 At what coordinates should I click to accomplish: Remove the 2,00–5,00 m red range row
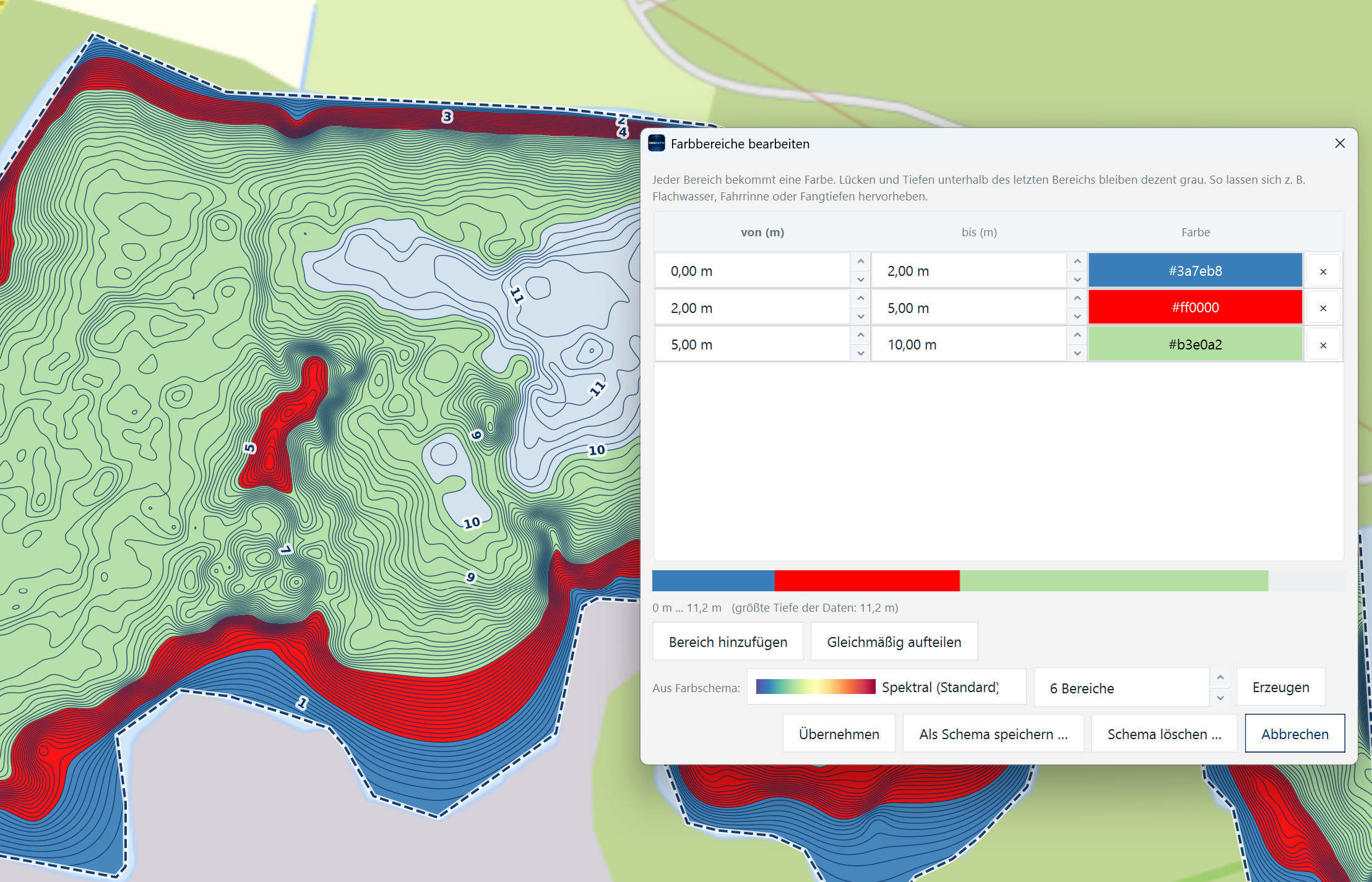pyautogui.click(x=1323, y=308)
